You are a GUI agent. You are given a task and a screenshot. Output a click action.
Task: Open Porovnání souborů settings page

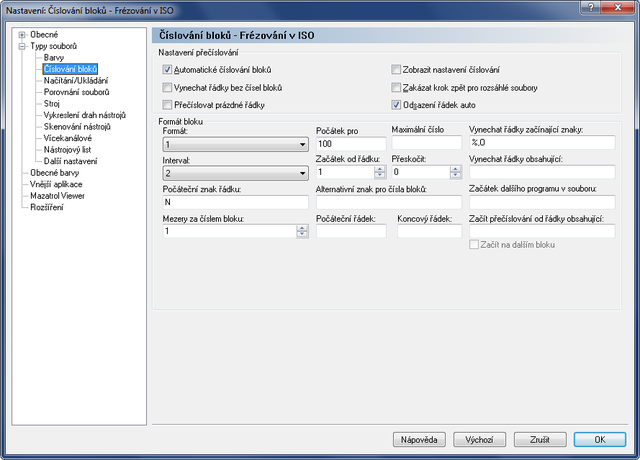[x=76, y=92]
